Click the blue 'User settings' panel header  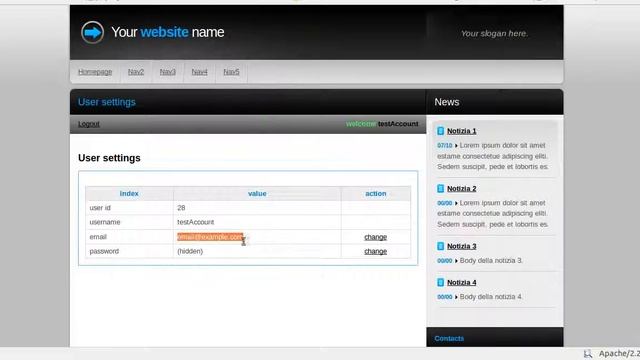coord(107,102)
